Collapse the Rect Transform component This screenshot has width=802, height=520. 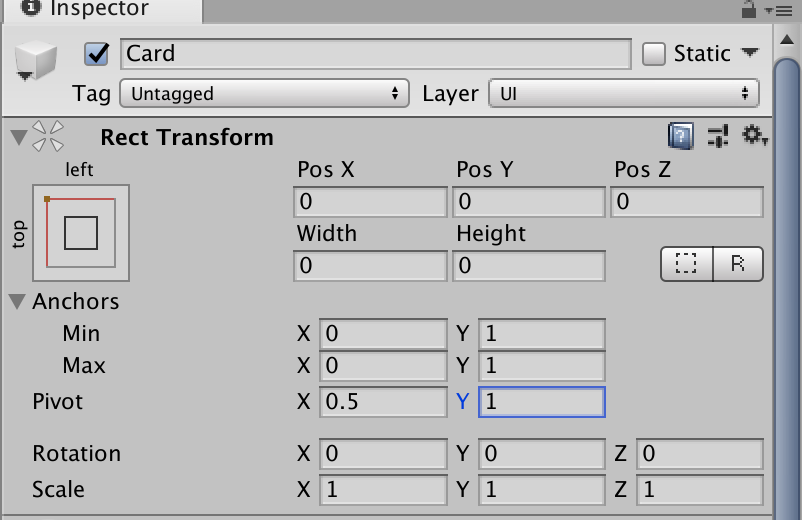tap(18, 138)
